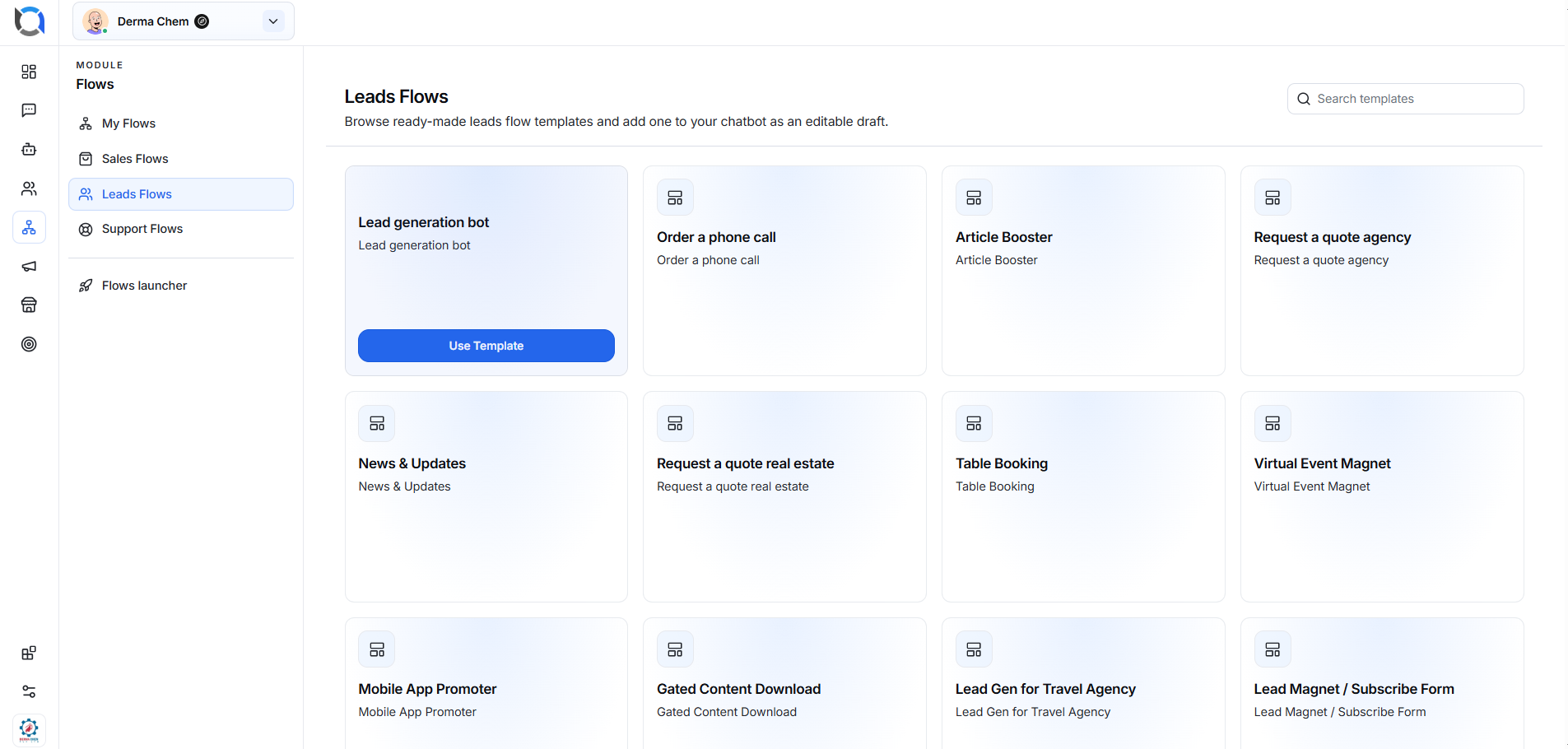1568x749 pixels.
Task: Open the target goals icon in left rail
Action: 29,344
